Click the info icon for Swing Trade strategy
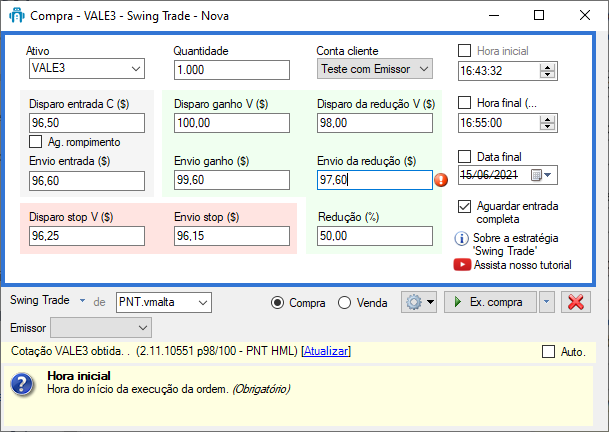 (x=461, y=238)
